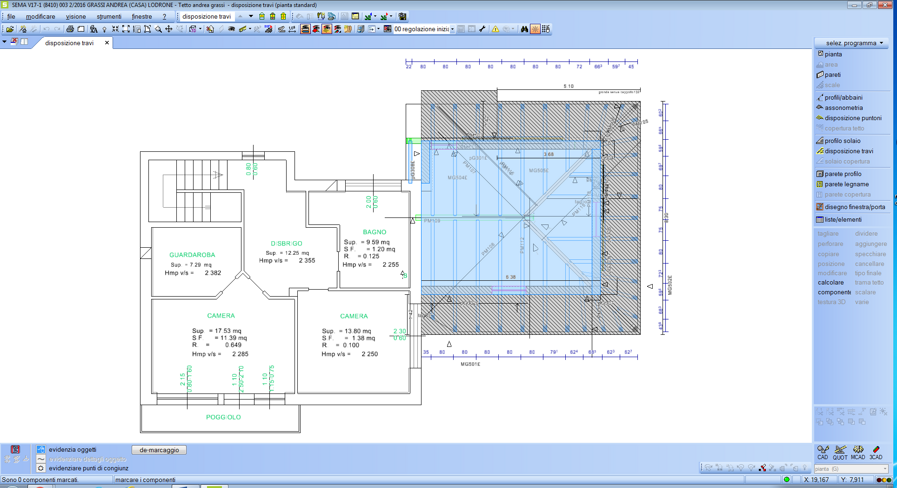Click the print icon in toolbar
This screenshot has height=488, width=897.
pyautogui.click(x=70, y=29)
